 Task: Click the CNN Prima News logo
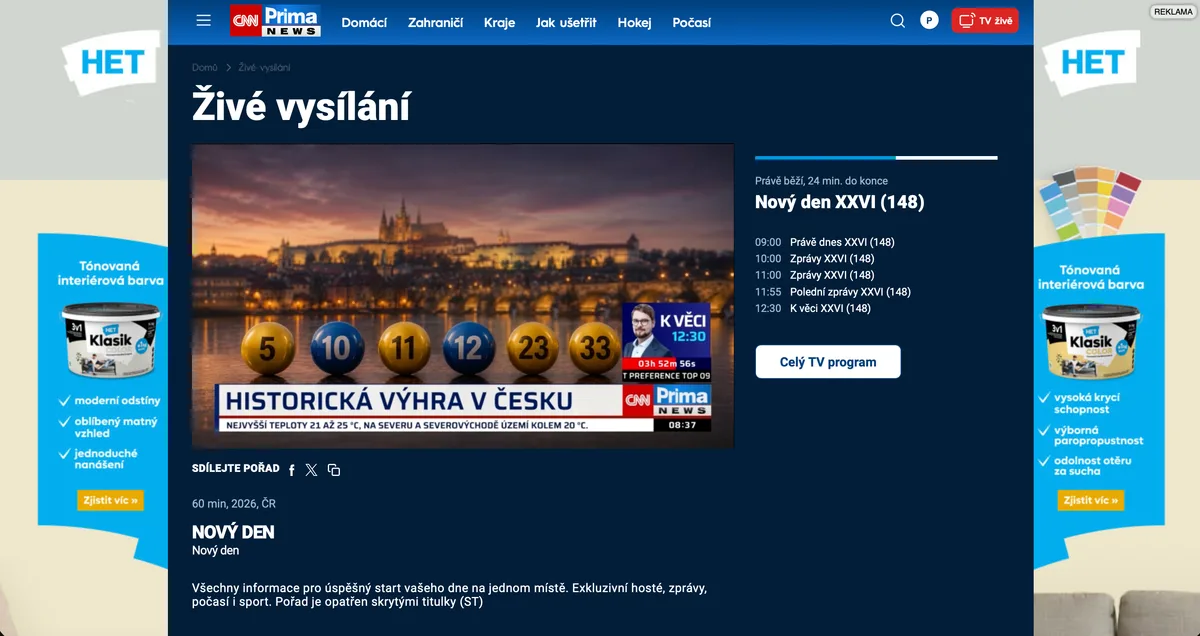(275, 21)
